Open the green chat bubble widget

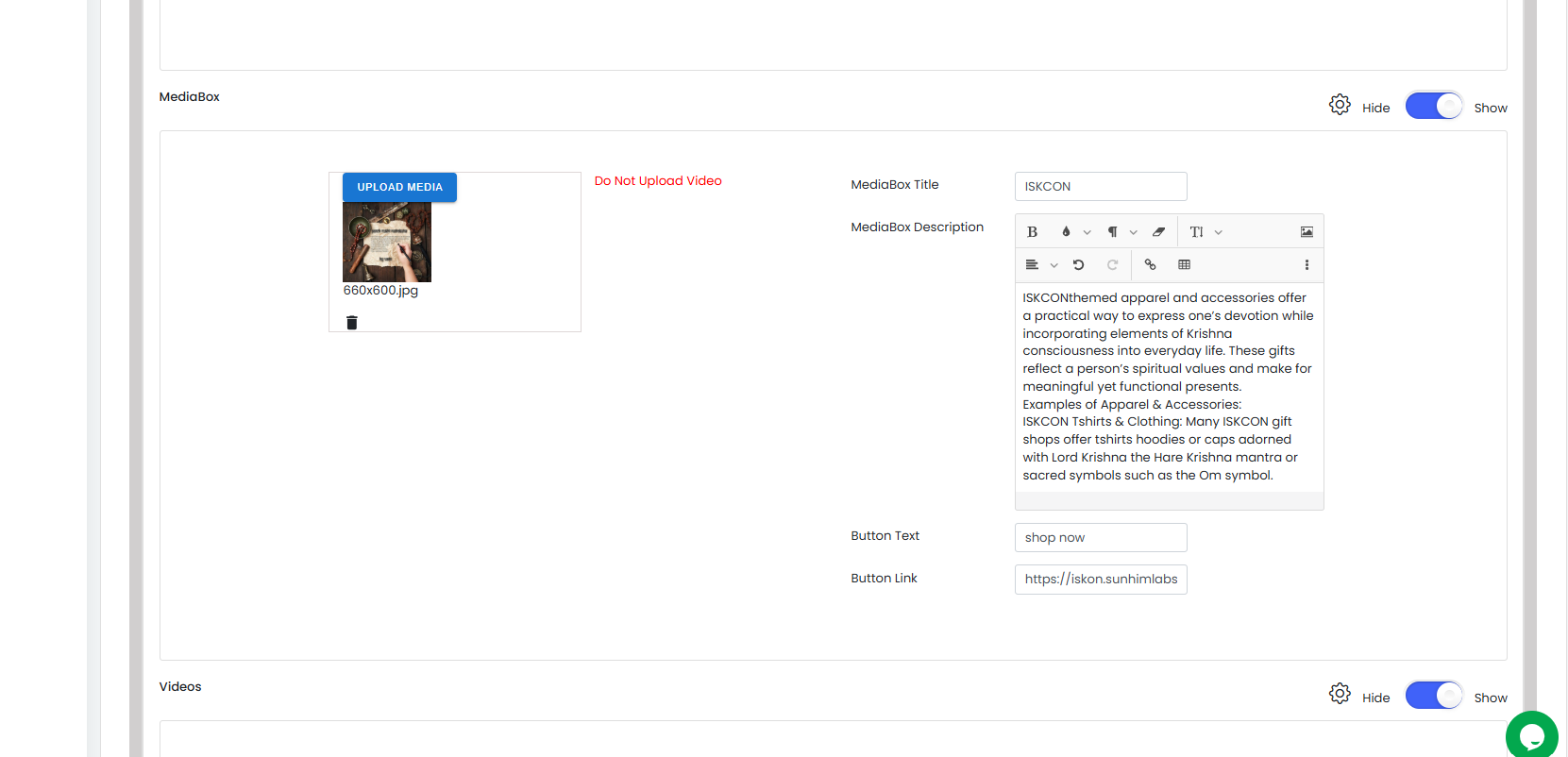point(1531,735)
